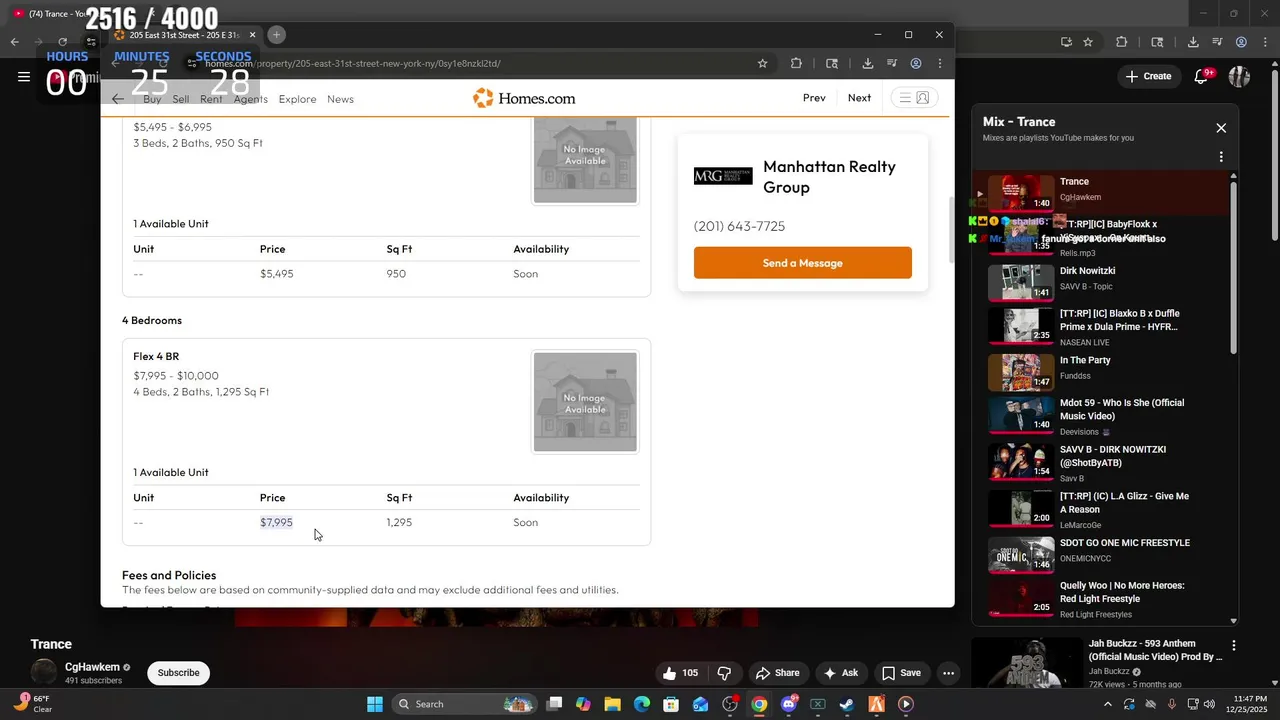Screen dimensions: 1280x720
Task: Like the Trance video on YouTube
Action: (680, 673)
